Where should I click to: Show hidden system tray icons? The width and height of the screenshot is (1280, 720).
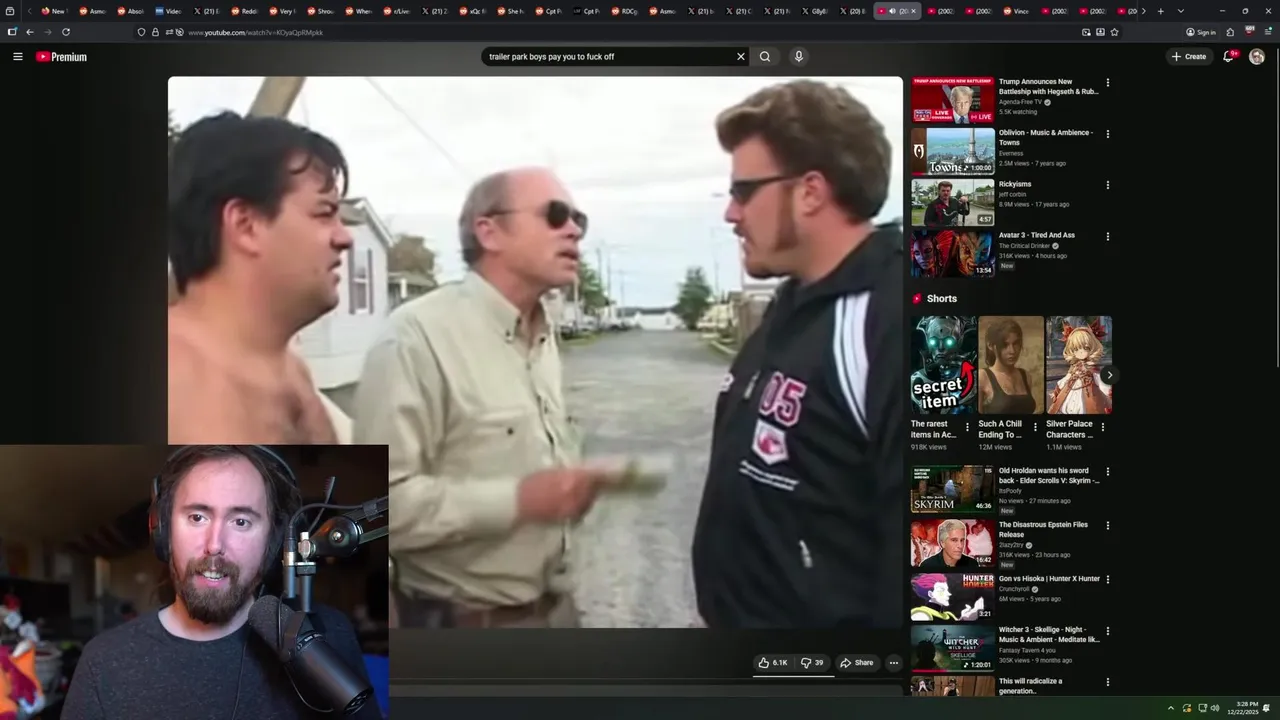[x=1170, y=708]
